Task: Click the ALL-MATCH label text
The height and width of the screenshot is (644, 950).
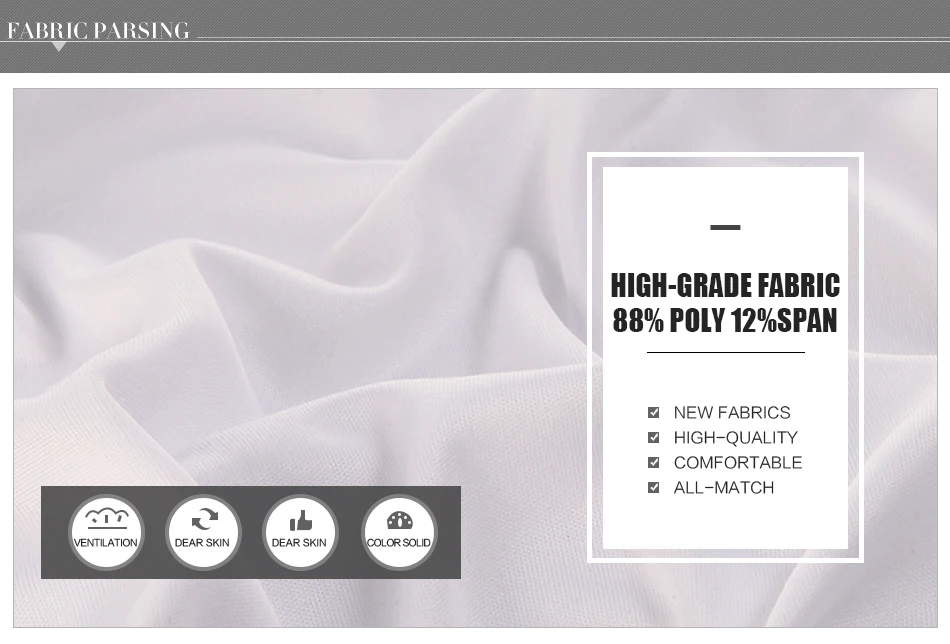Action: pyautogui.click(x=724, y=488)
